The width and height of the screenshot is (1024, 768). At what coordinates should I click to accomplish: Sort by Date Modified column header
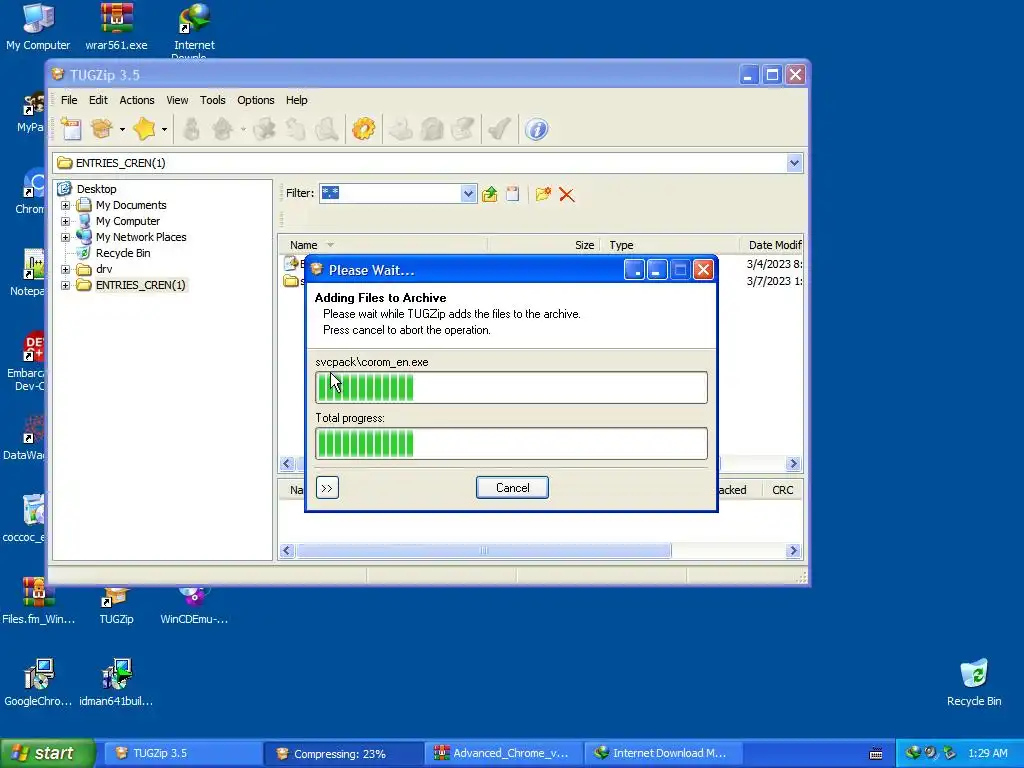coord(771,245)
